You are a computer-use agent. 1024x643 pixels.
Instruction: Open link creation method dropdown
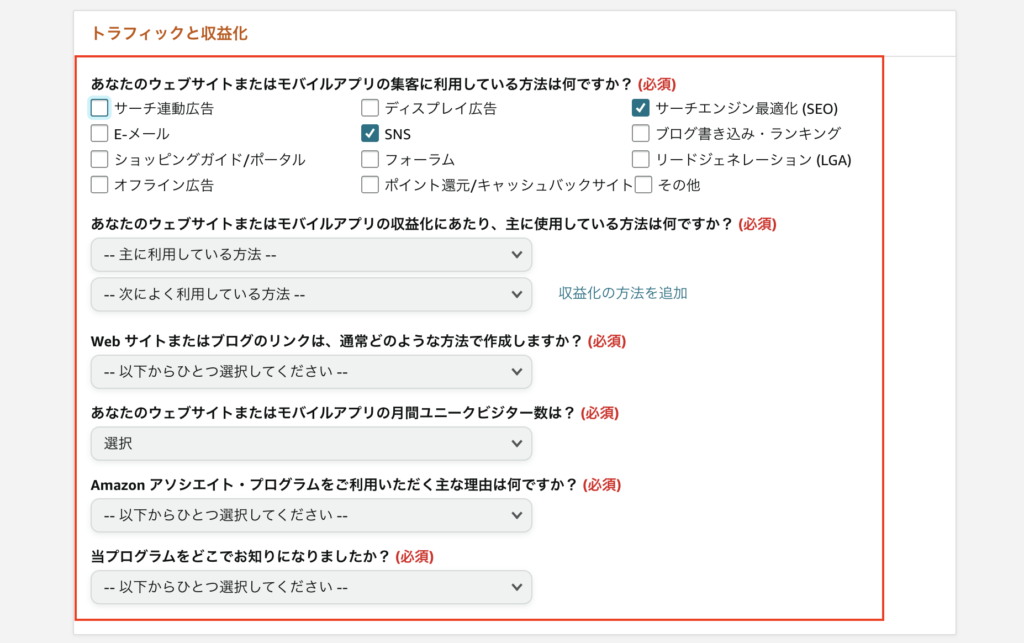pos(312,372)
